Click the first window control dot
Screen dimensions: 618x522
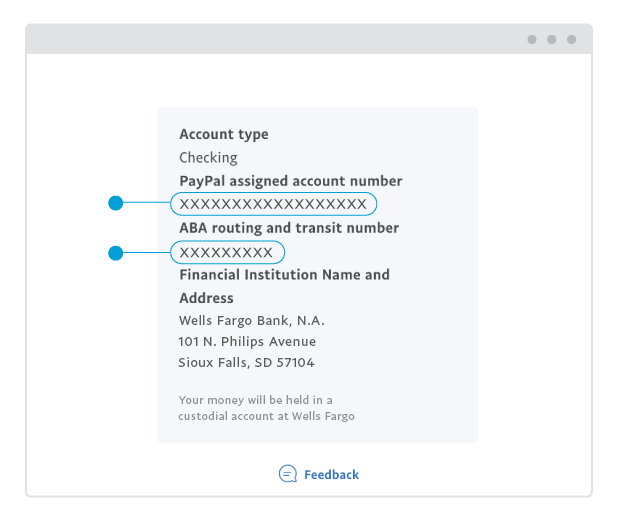532,40
